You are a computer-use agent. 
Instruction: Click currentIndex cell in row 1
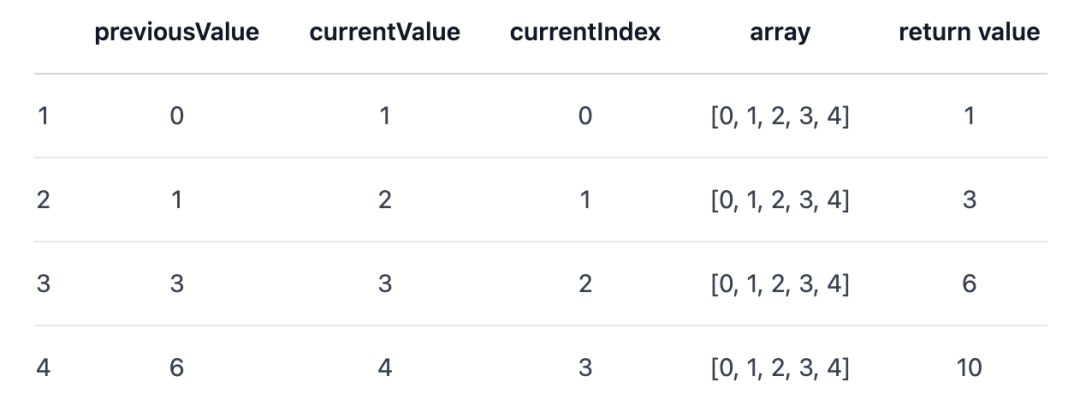(585, 116)
